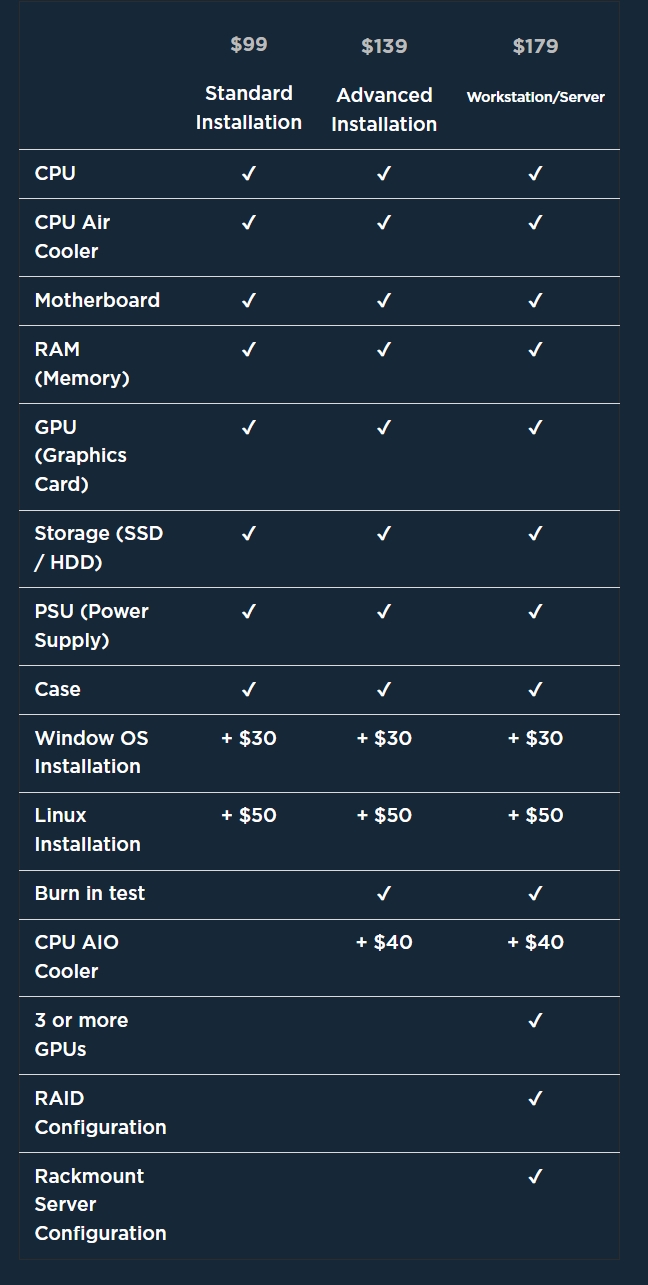Click the Advanced Storage checkmark

pos(384,534)
